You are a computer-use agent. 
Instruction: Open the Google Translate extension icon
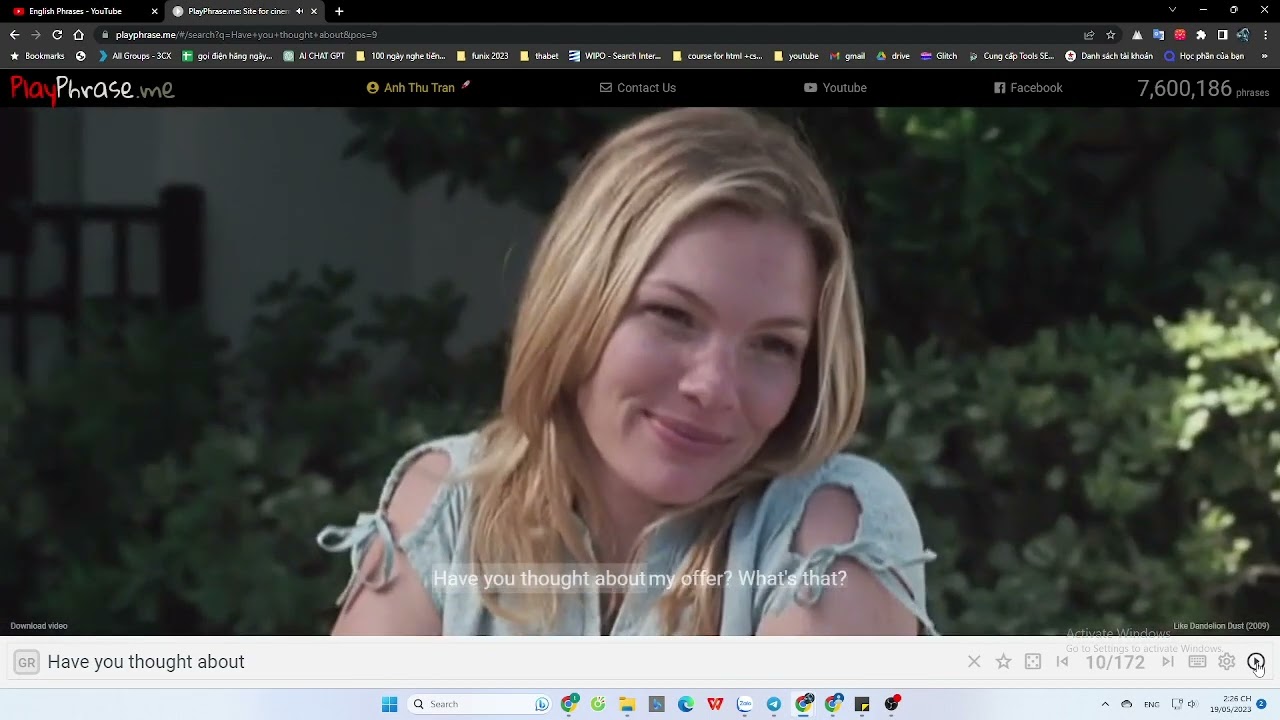pos(1159,34)
